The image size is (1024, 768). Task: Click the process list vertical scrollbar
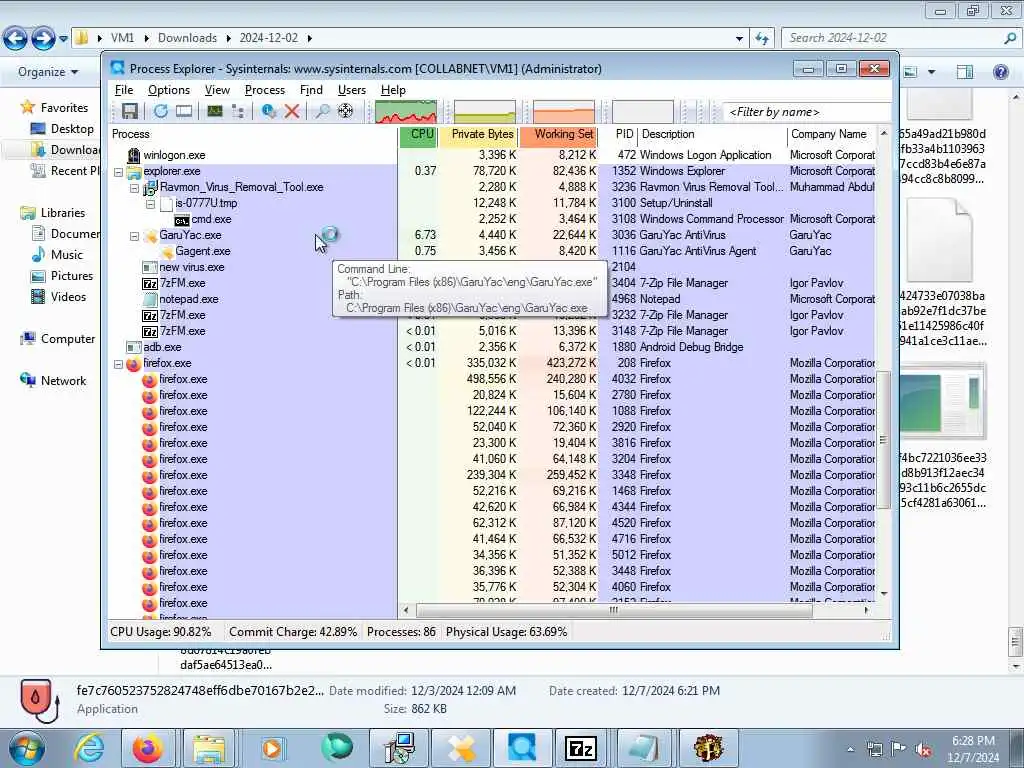pos(884,440)
